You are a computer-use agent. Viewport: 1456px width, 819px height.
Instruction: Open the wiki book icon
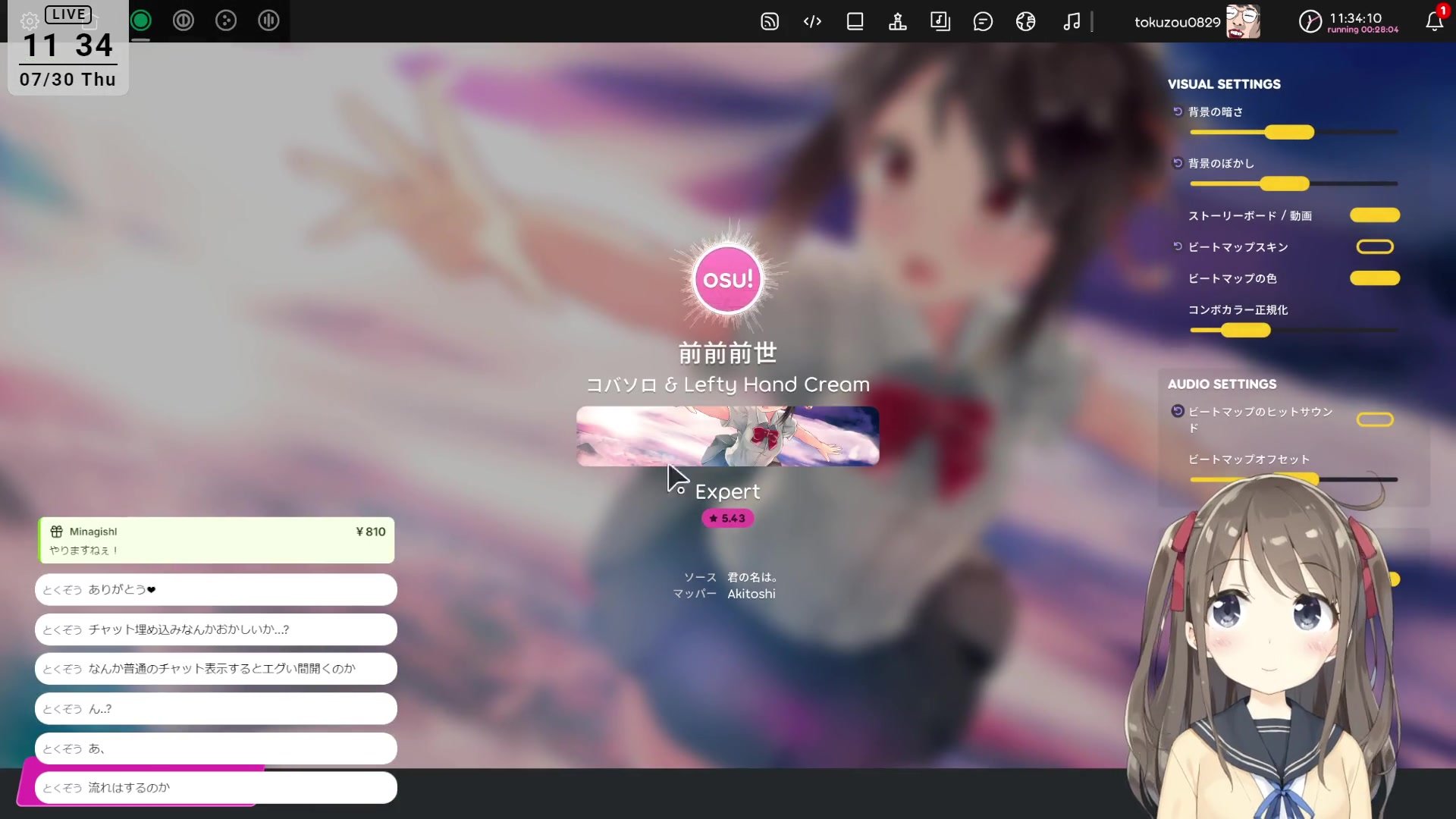(855, 21)
